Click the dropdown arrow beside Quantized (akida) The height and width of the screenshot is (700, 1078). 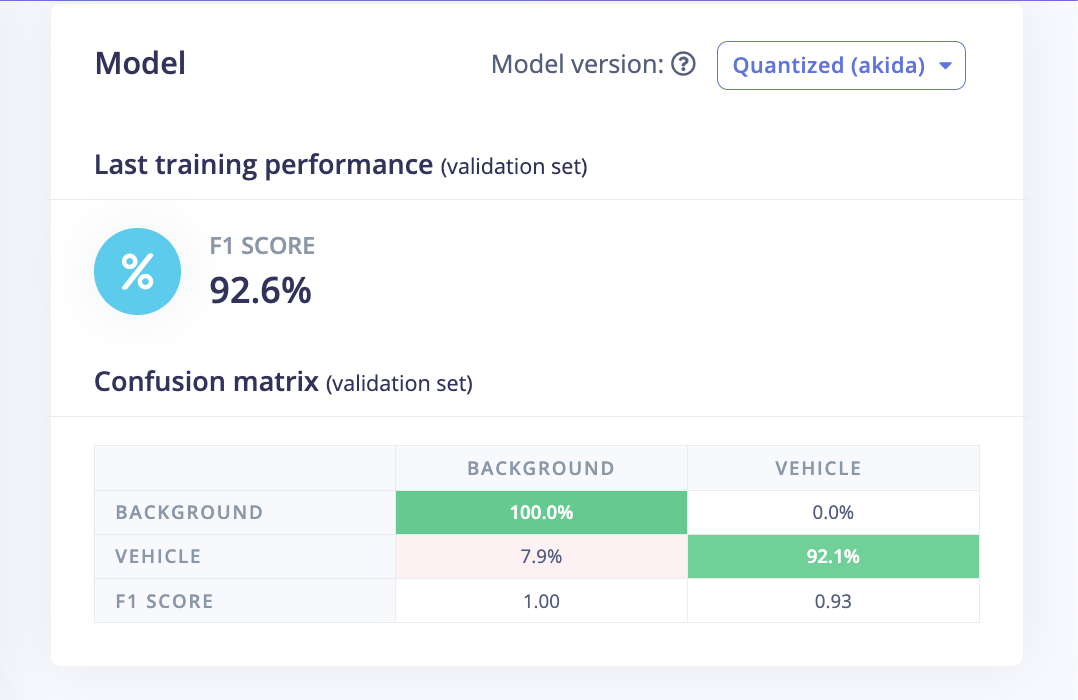point(945,66)
